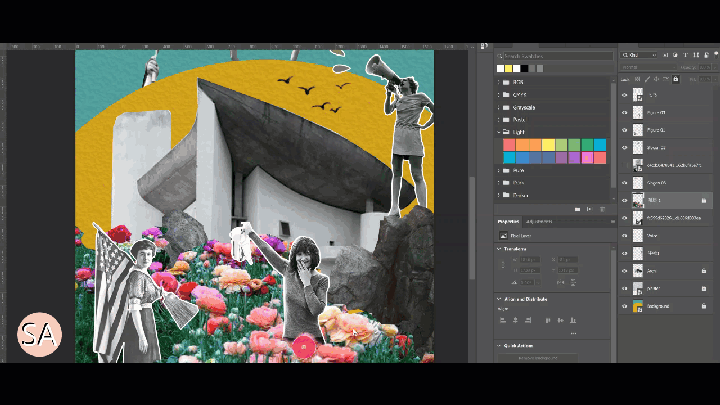Pick magenta swatch in Light group

(587, 158)
